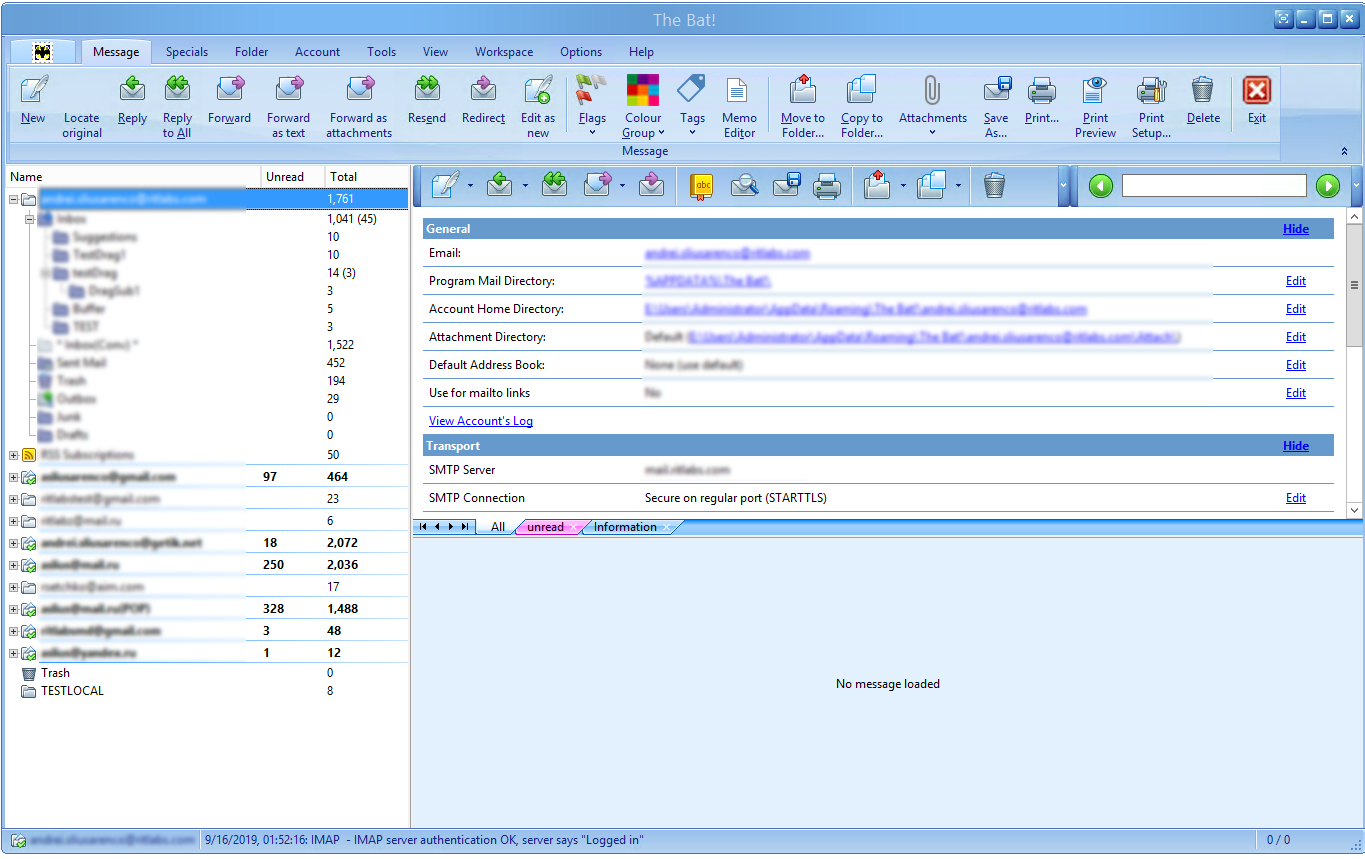This screenshot has width=1365, height=859.
Task: Select Edit as new
Action: pos(538,106)
